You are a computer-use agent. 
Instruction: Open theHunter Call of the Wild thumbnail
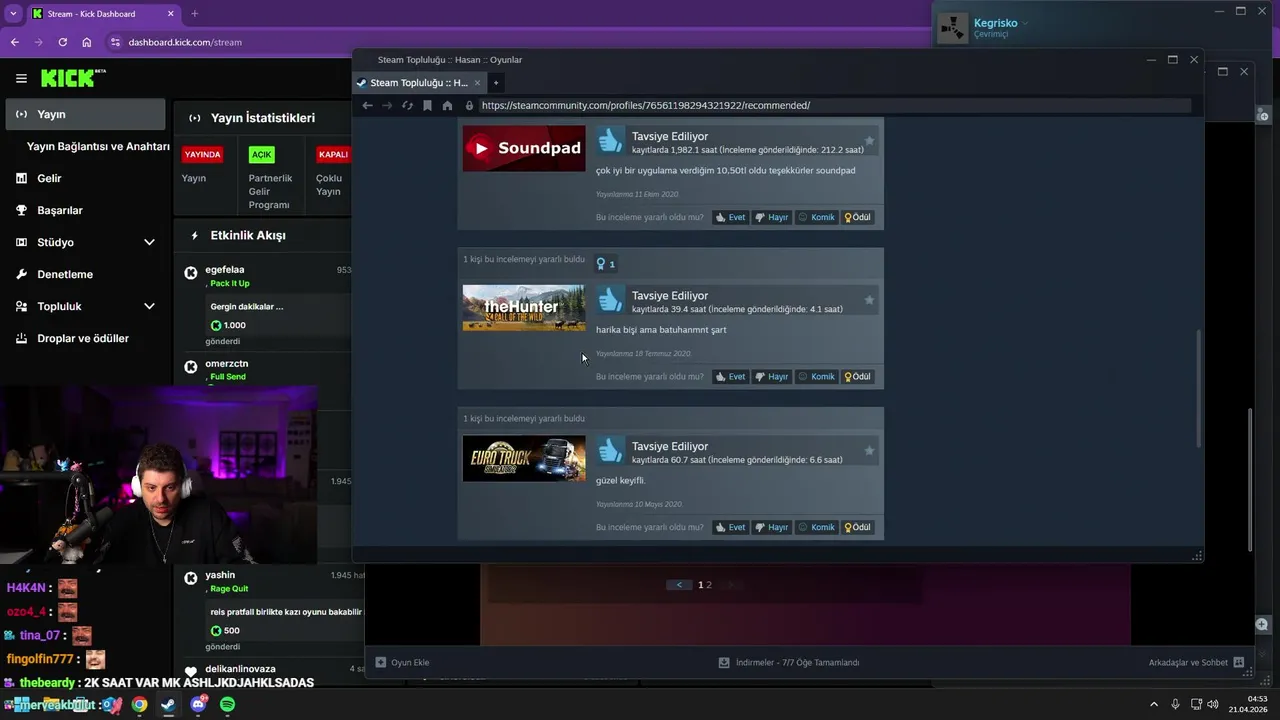click(x=524, y=308)
